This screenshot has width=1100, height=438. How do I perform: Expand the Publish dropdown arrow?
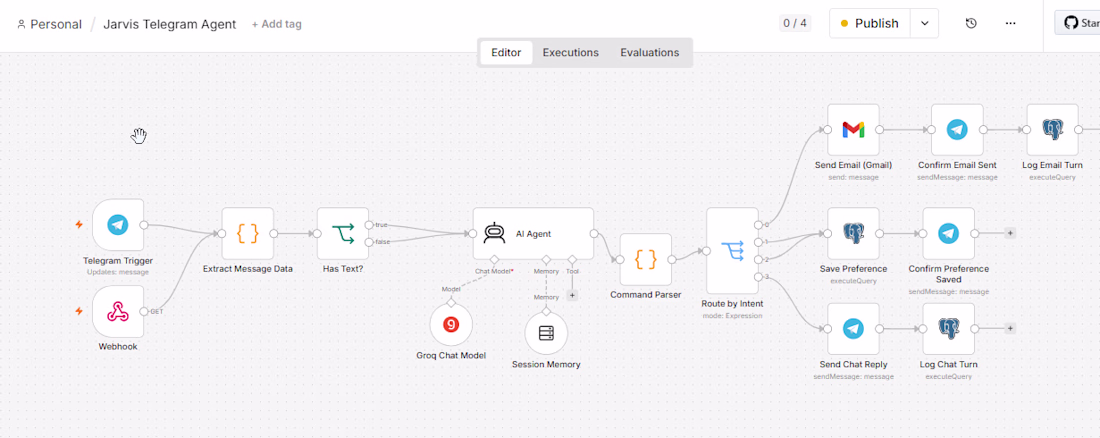click(x=925, y=23)
